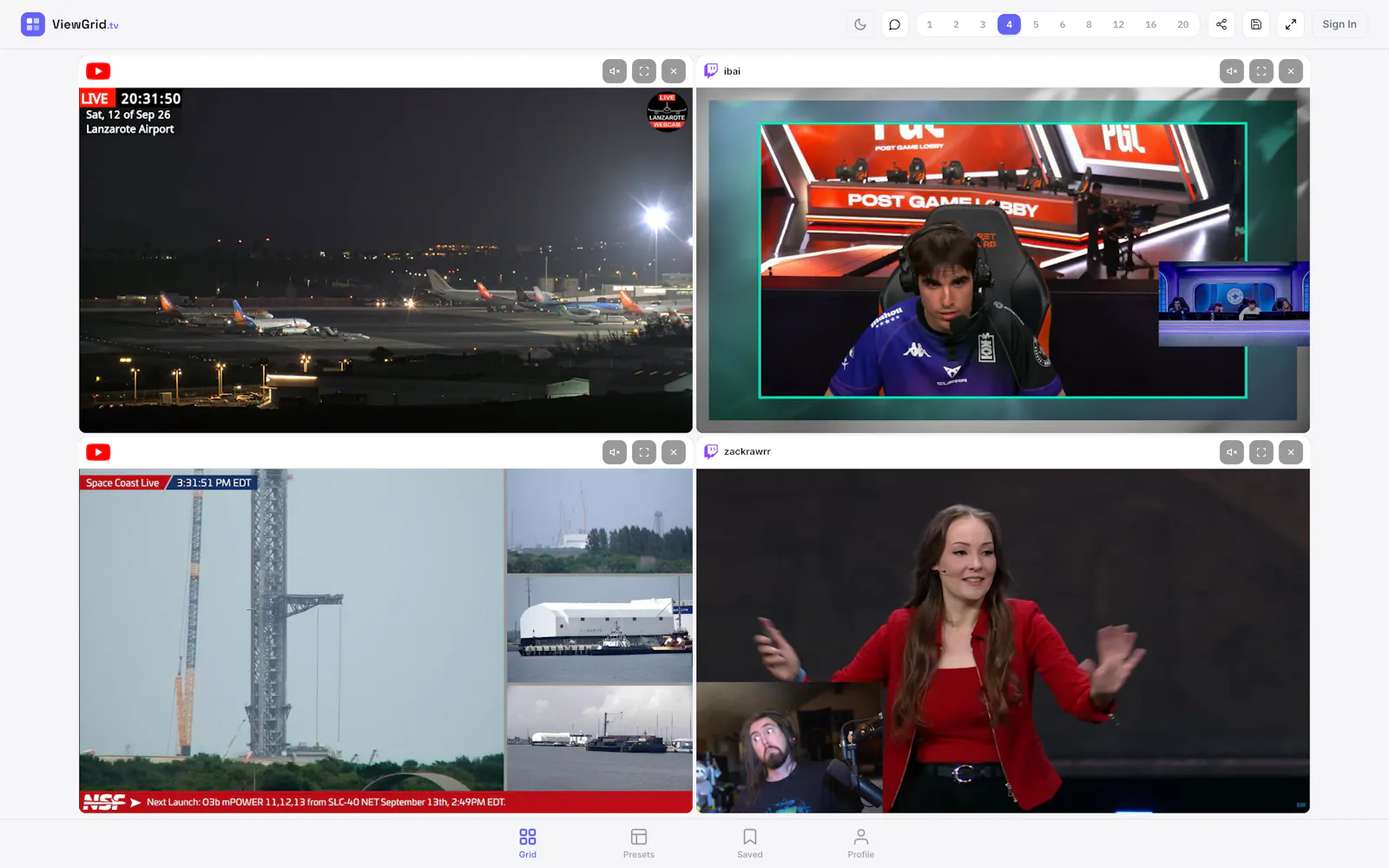Click the zackrawrr channel name
The image size is (1389, 868).
point(747,451)
